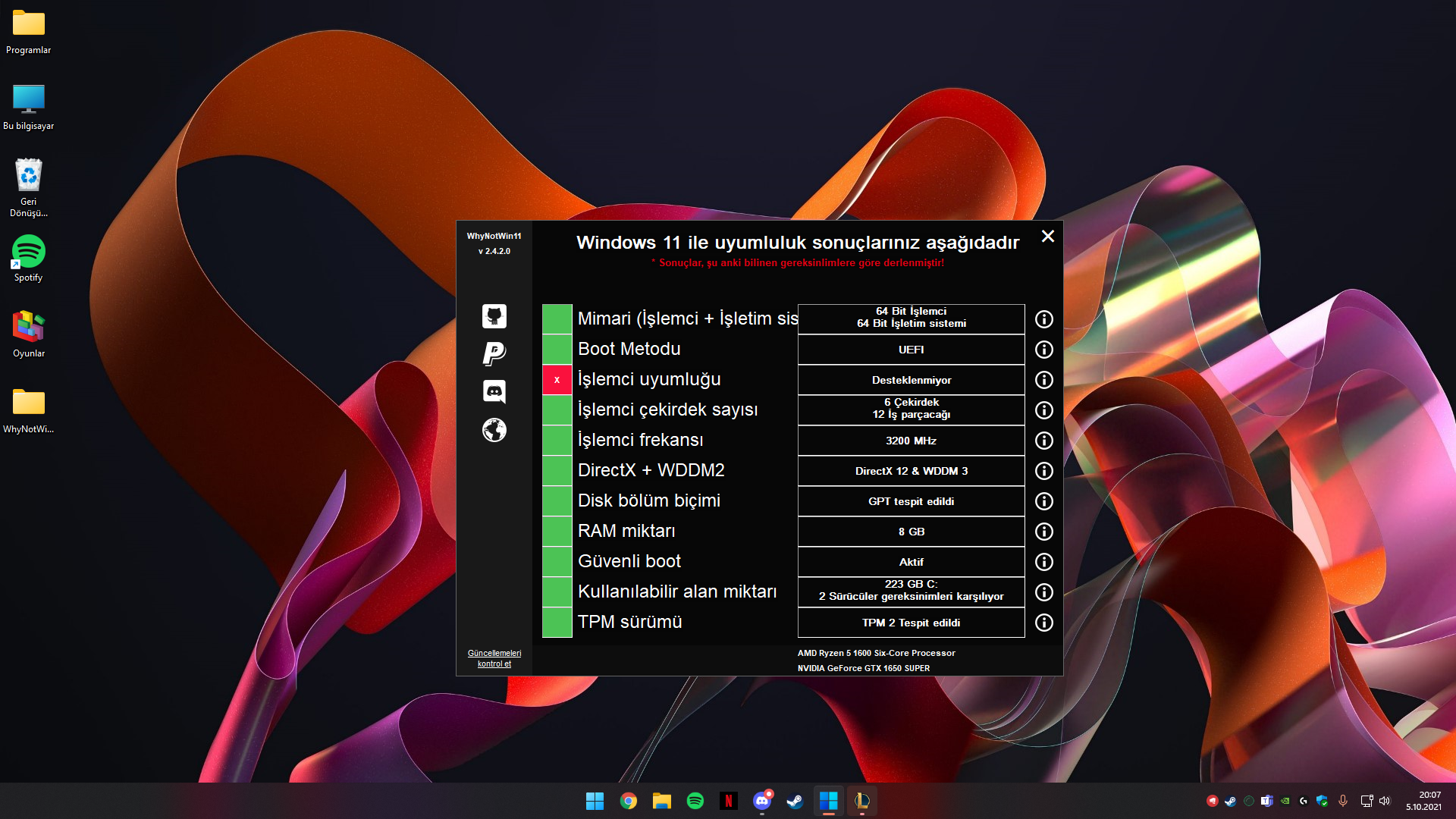Viewport: 1456px width, 819px height.
Task: Select the Spotify desktop shortcut
Action: click(x=29, y=259)
